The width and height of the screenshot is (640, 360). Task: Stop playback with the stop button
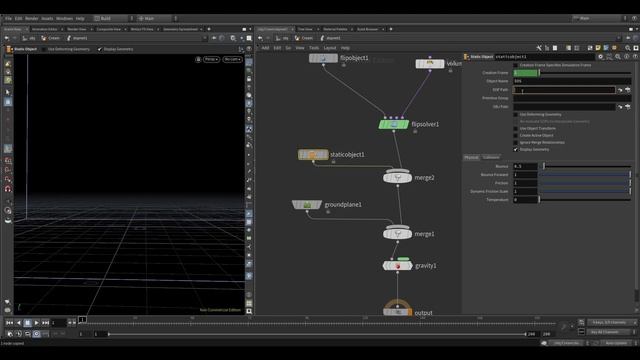pos(27,323)
